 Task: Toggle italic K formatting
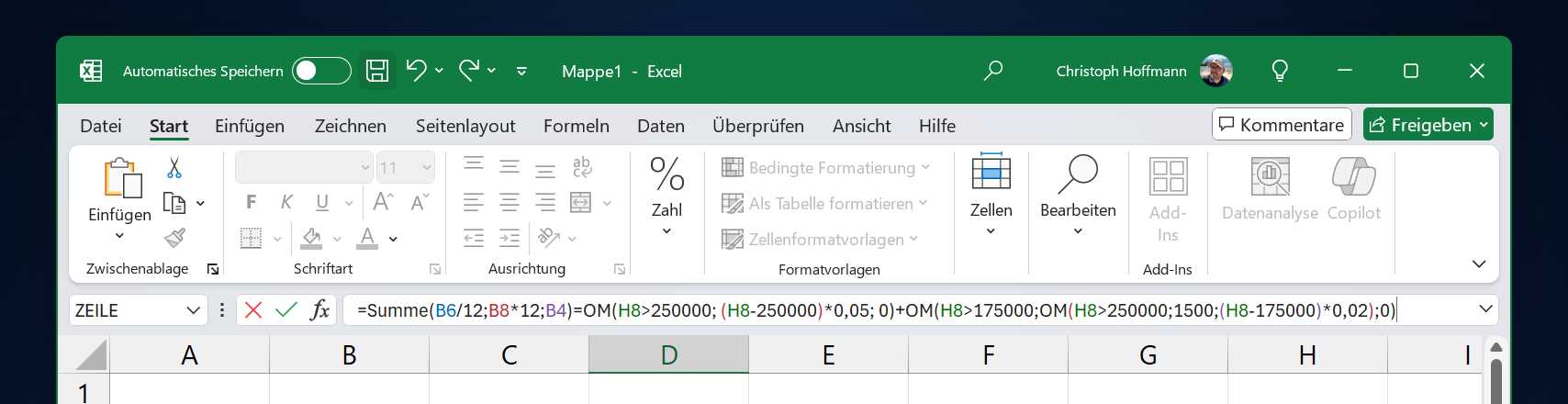(x=286, y=202)
